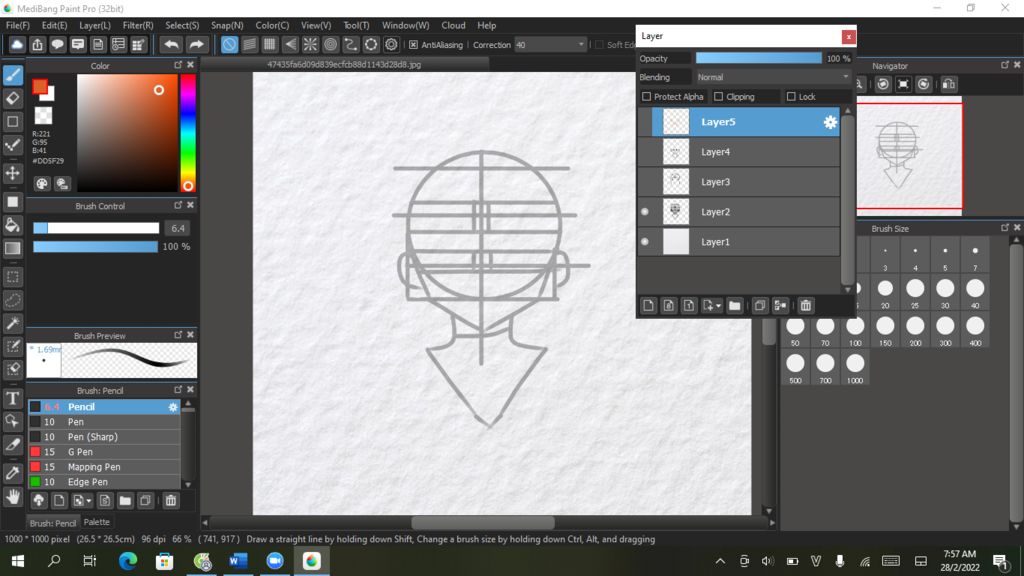
Task: Select the Brush tool in left toolbar
Action: coord(13,75)
